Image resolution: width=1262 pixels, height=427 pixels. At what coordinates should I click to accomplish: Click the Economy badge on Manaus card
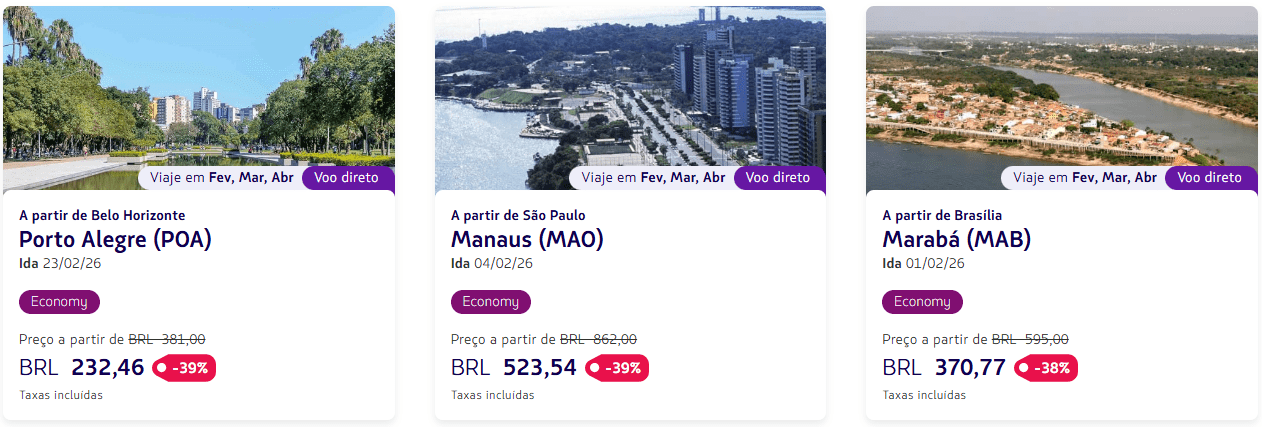pos(491,302)
